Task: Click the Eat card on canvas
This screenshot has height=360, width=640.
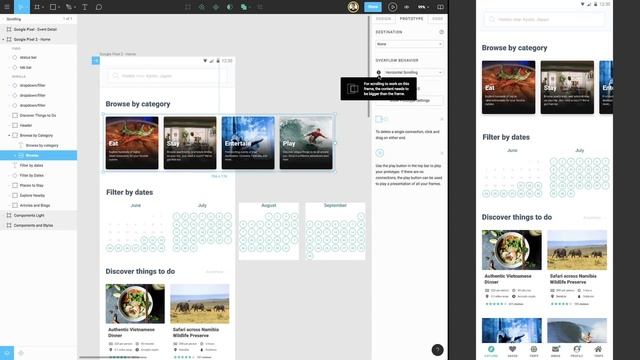Action: [x=132, y=143]
